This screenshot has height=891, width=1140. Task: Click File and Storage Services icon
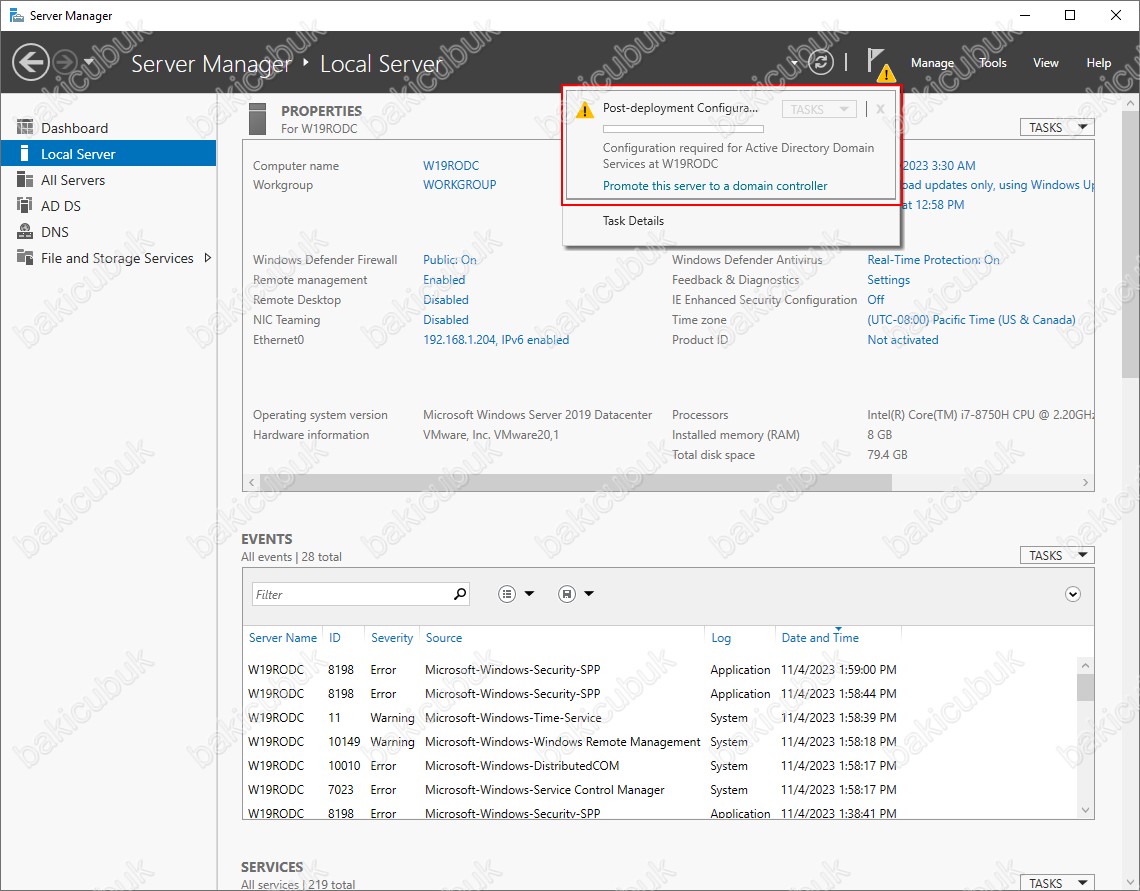coord(25,257)
